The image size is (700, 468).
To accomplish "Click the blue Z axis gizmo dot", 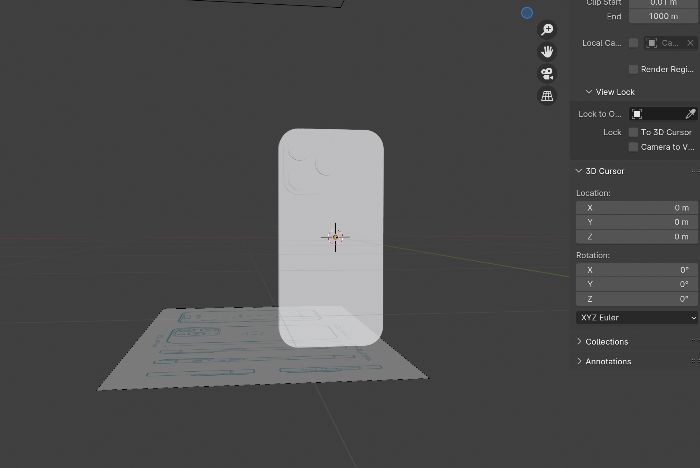I will coord(527,13).
